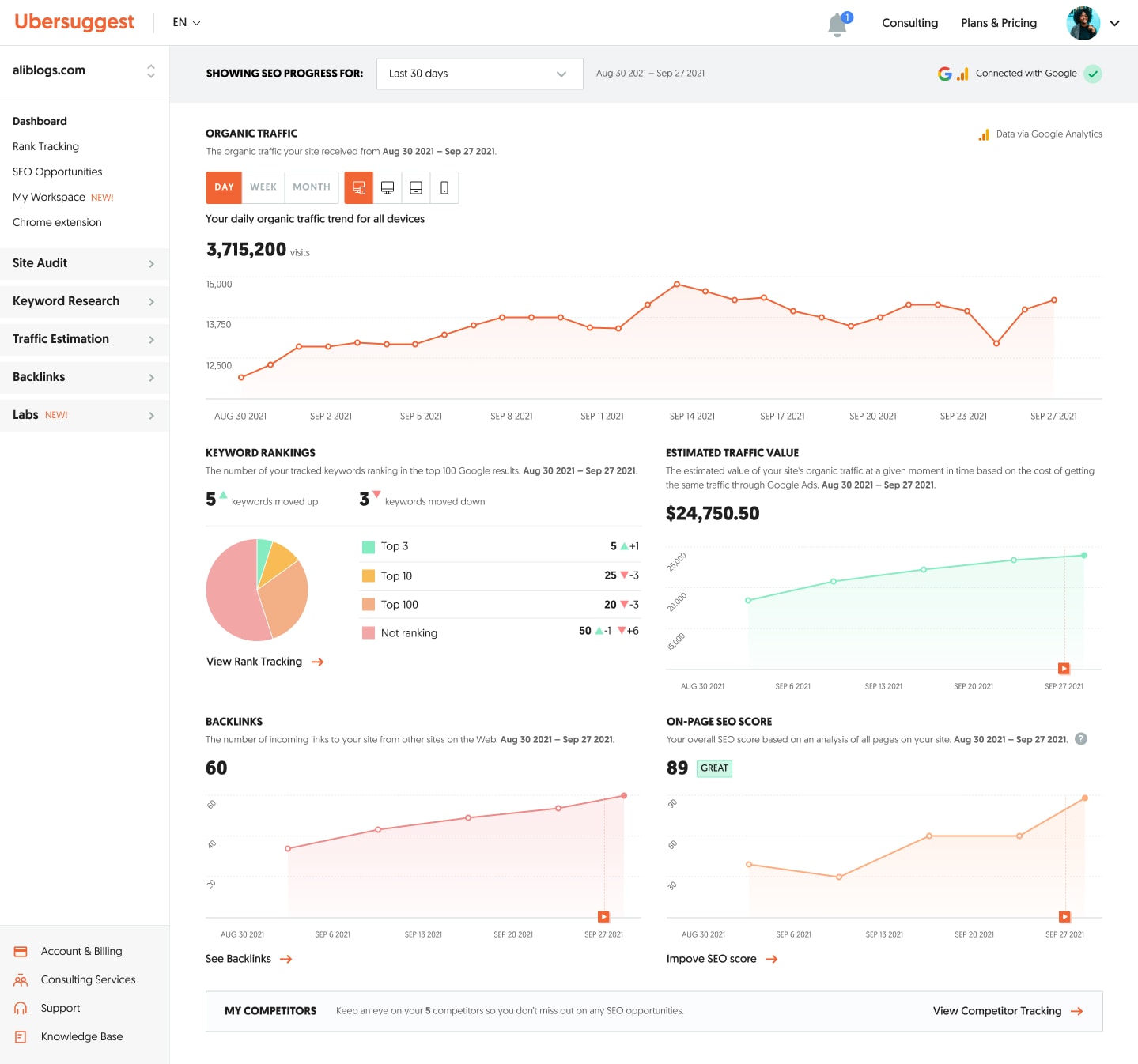The image size is (1138, 1064).
Task: Open the profile menu chevron
Action: tap(1114, 24)
